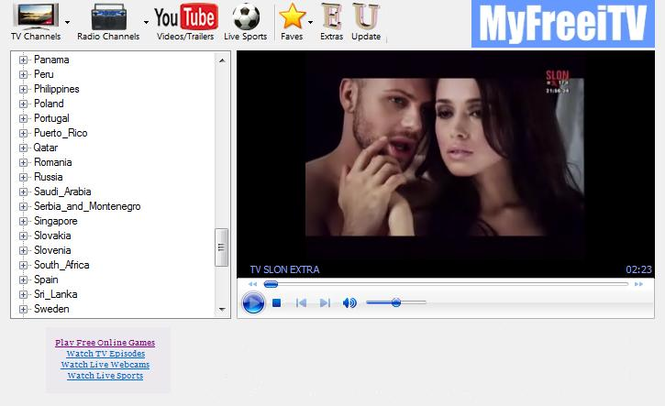
Task: Click the round Play button
Action: (x=253, y=303)
